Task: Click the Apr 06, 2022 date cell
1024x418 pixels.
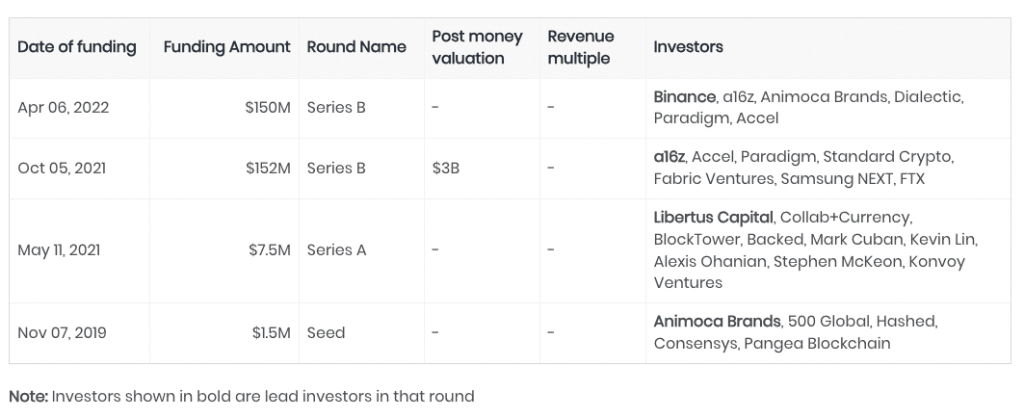Action: tap(63, 108)
